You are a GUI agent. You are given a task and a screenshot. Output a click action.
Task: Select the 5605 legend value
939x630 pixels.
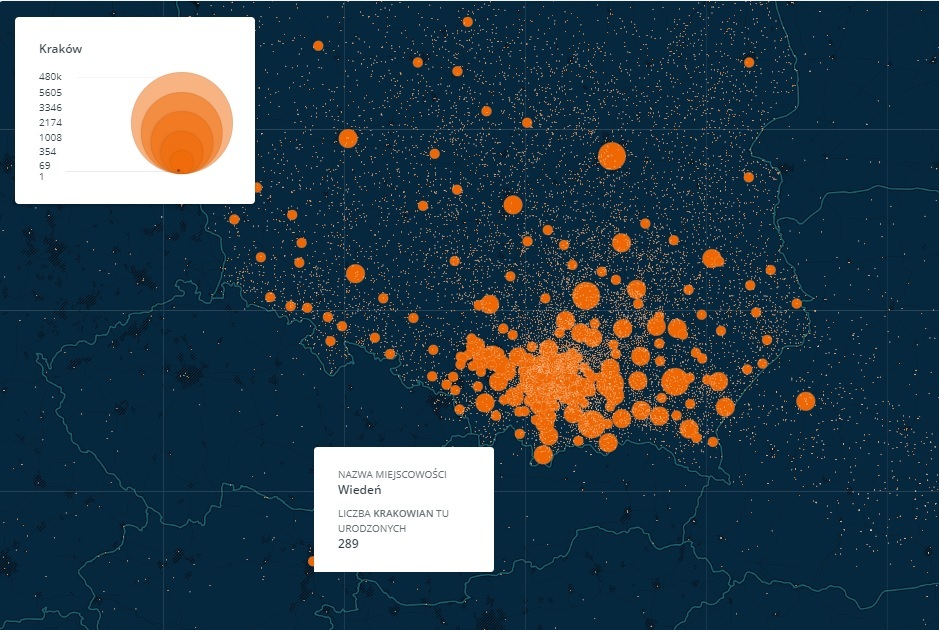click(x=50, y=92)
